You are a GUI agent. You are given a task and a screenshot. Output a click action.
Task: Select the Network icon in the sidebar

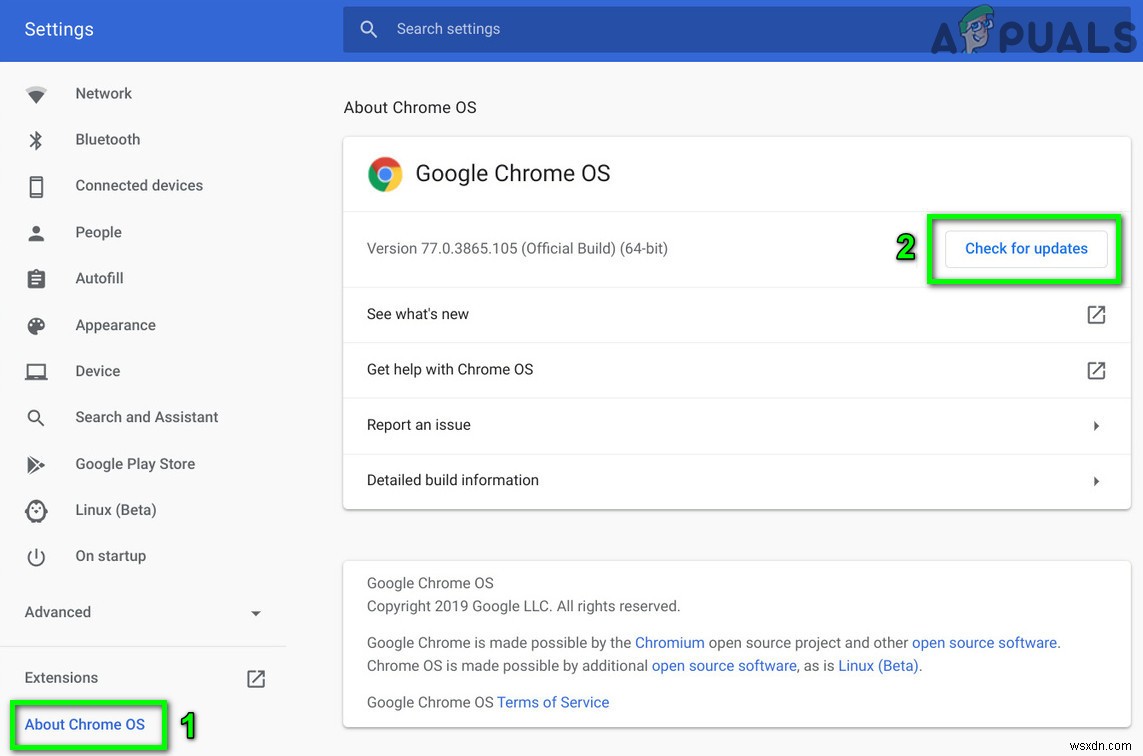pyautogui.click(x=36, y=93)
